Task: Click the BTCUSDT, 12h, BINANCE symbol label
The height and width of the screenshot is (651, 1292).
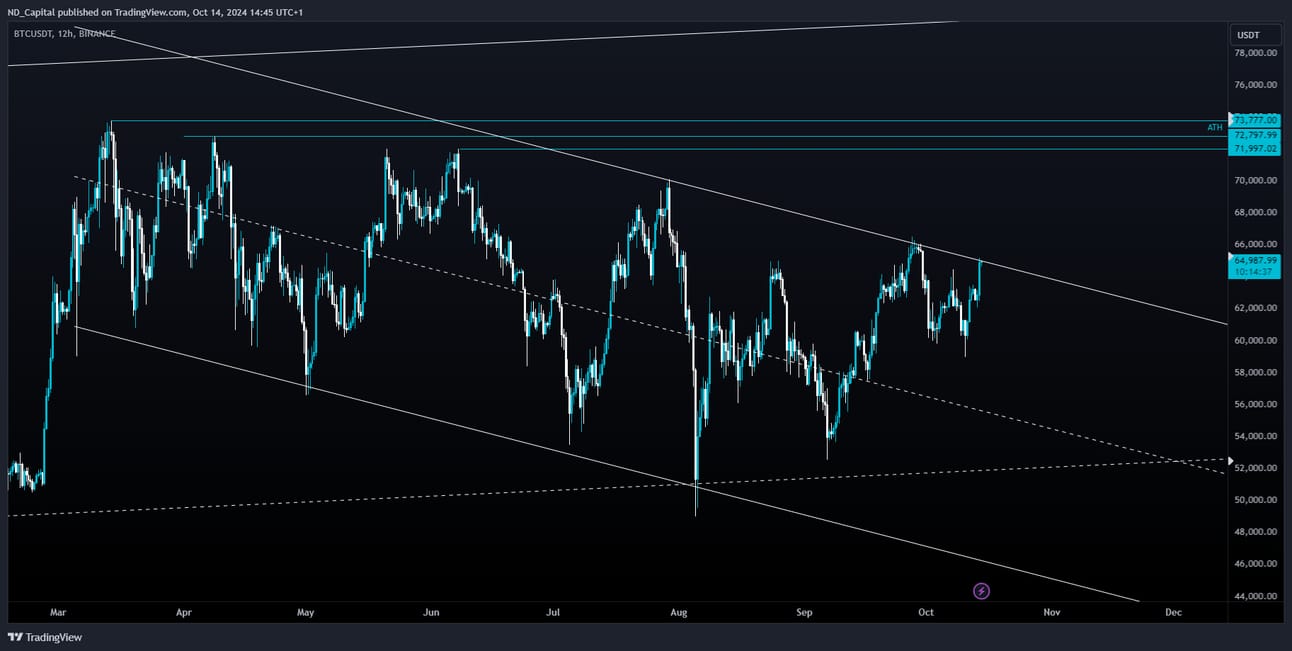Action: click(x=64, y=33)
